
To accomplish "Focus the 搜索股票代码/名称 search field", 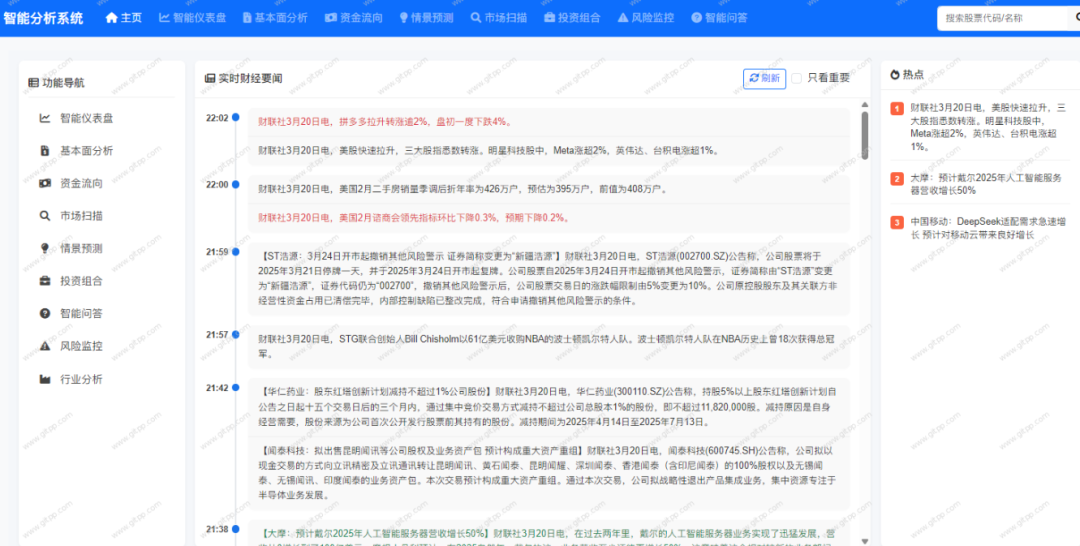I will pos(1002,18).
